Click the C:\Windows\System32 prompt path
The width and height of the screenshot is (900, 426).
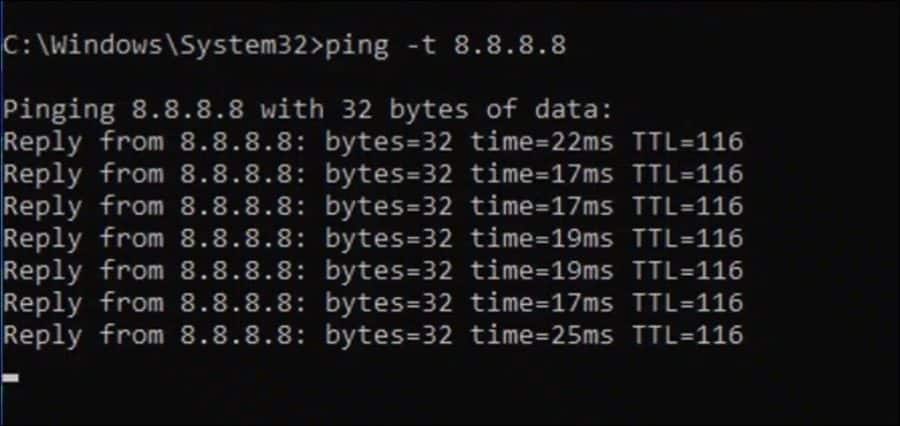coord(160,46)
